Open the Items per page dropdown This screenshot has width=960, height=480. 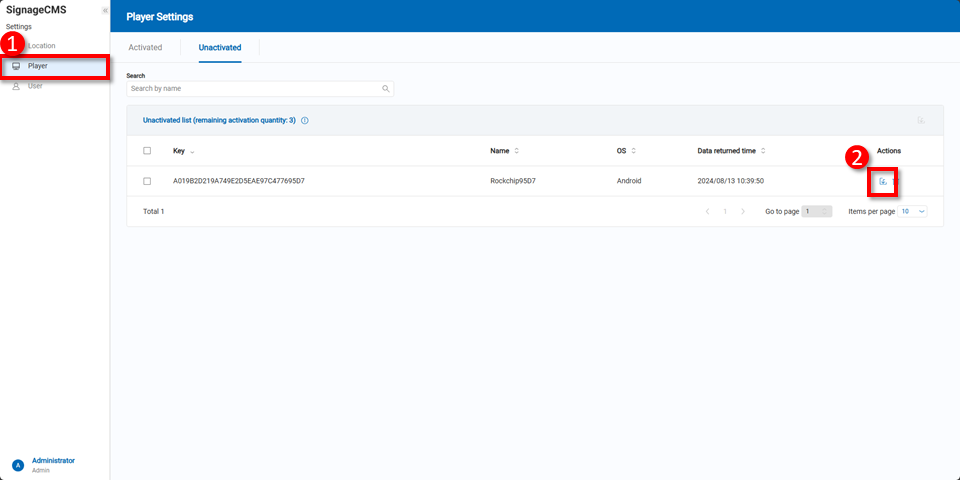[912, 211]
